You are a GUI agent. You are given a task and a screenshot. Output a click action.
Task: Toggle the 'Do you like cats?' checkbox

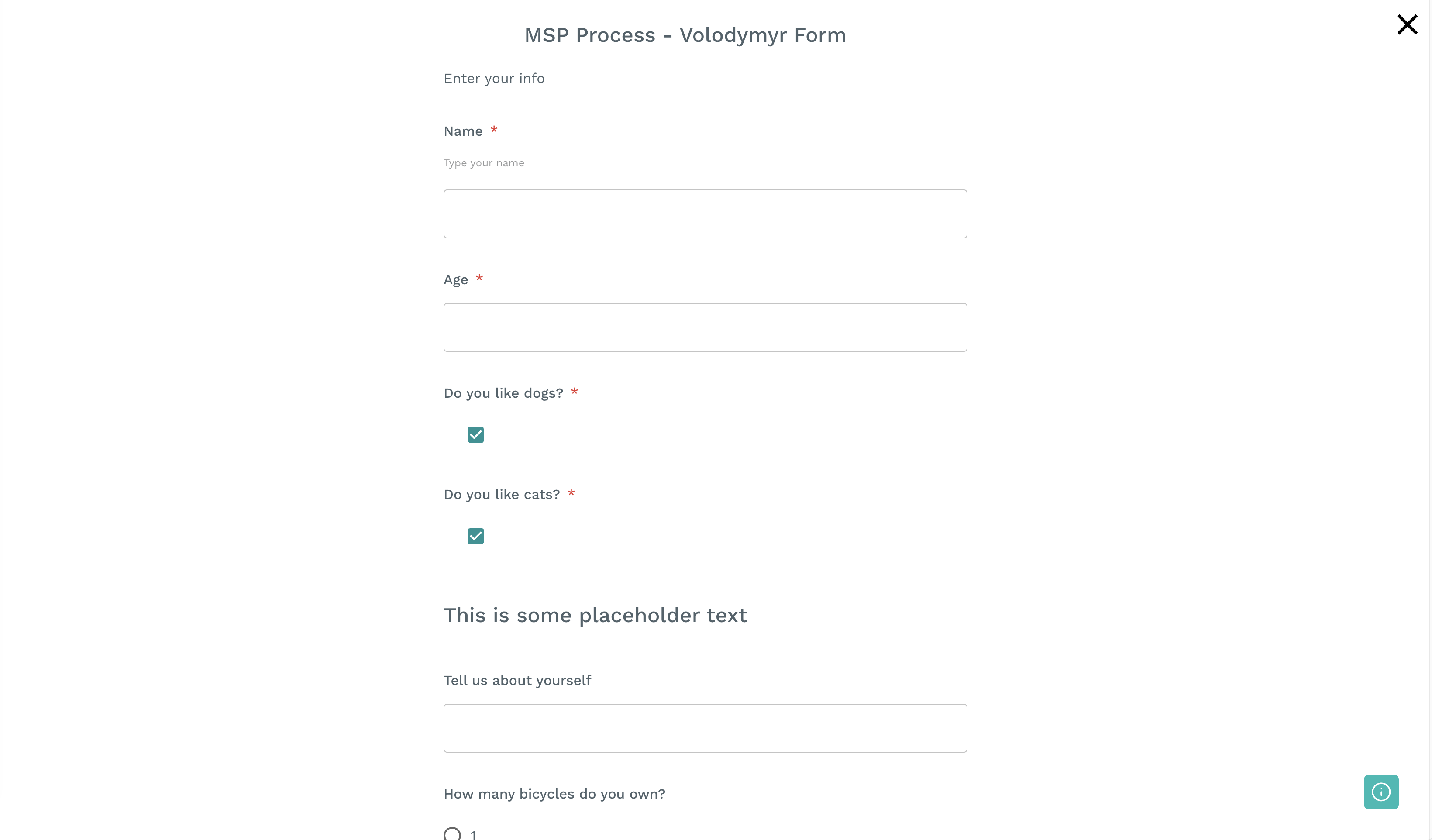pyautogui.click(x=475, y=536)
